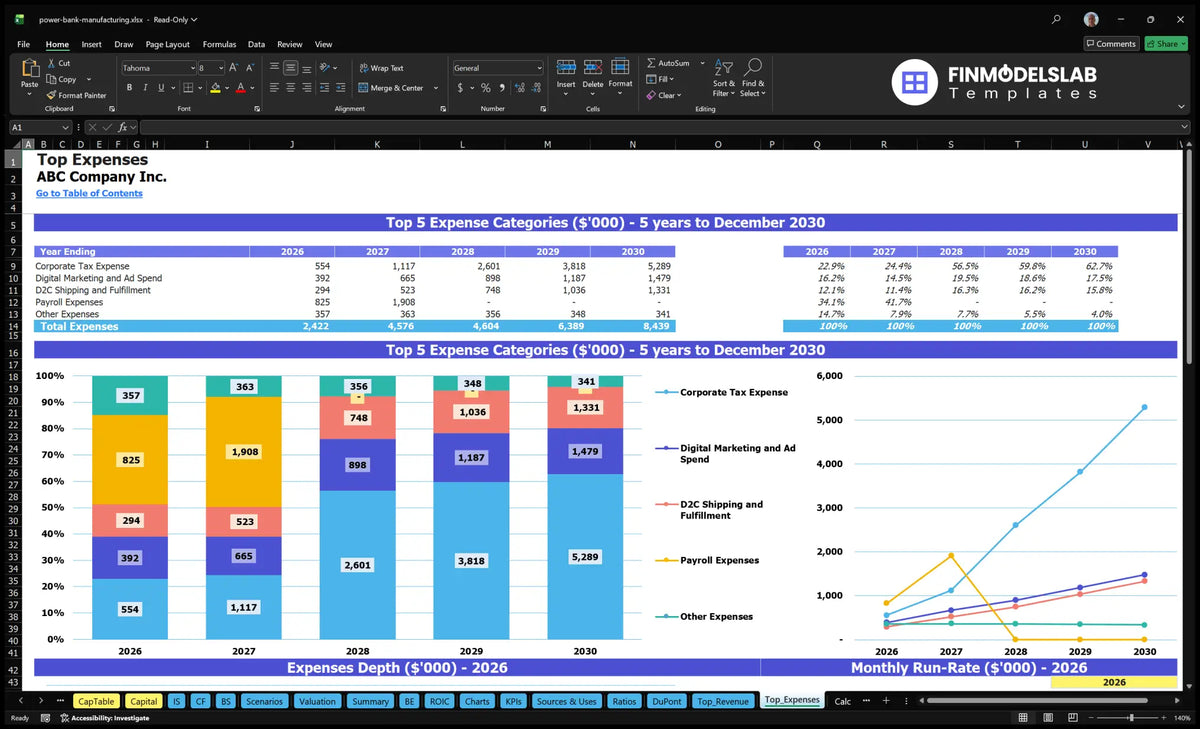Click Wrap Text button
The width and height of the screenshot is (1200, 729).
click(381, 68)
